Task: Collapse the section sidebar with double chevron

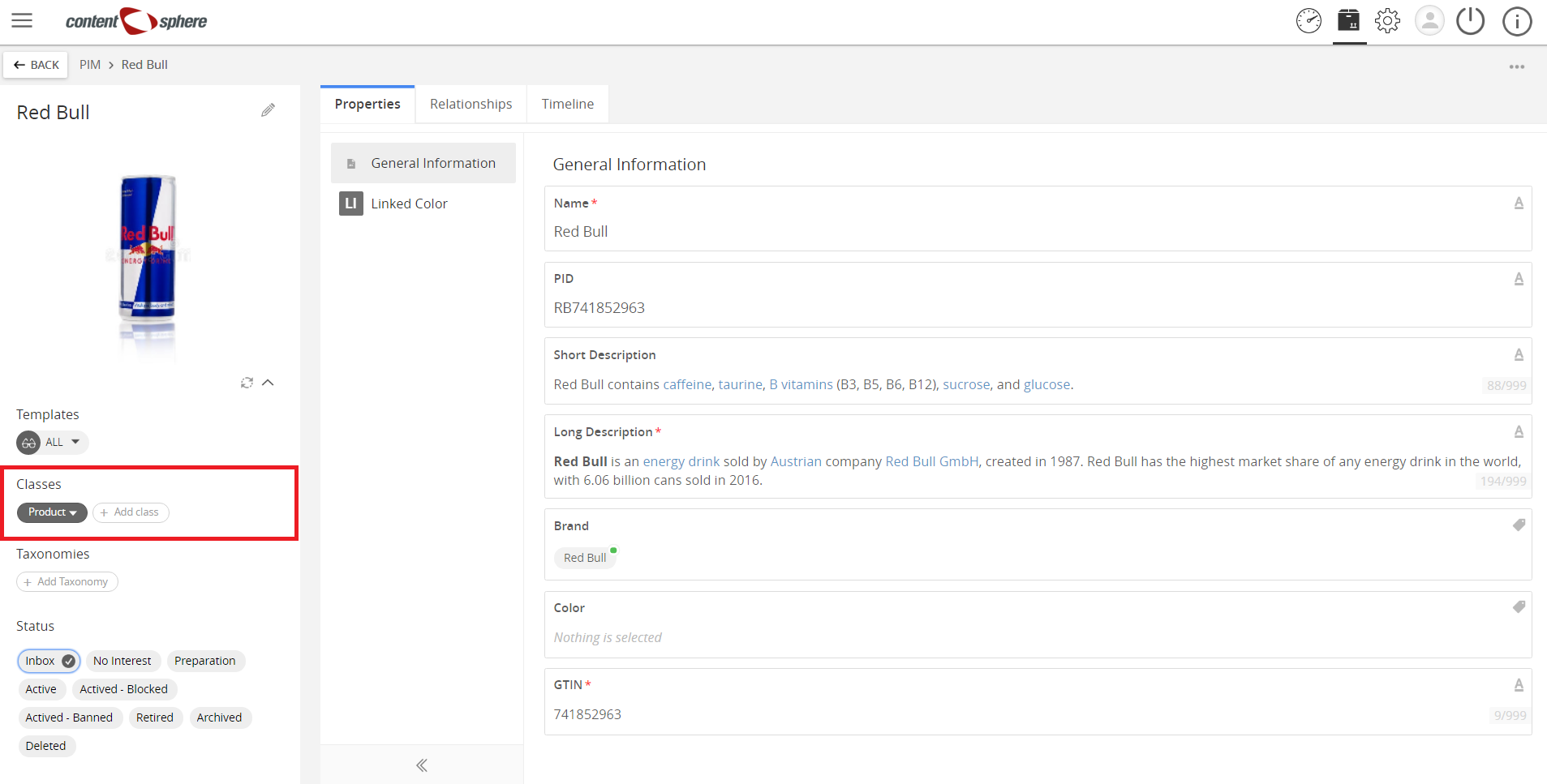Action: coord(422,765)
